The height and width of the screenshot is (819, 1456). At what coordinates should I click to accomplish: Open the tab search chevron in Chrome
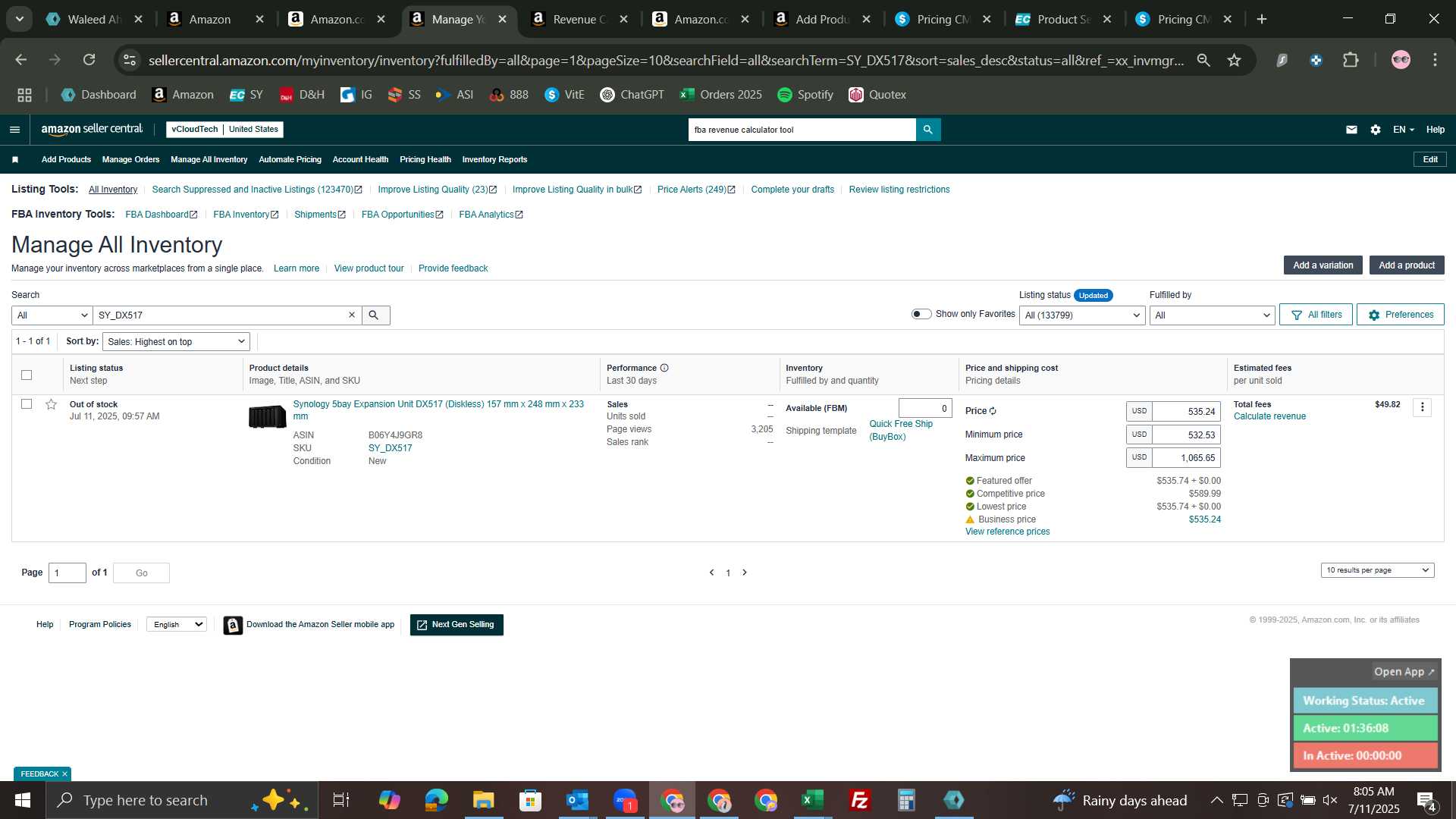pos(20,19)
